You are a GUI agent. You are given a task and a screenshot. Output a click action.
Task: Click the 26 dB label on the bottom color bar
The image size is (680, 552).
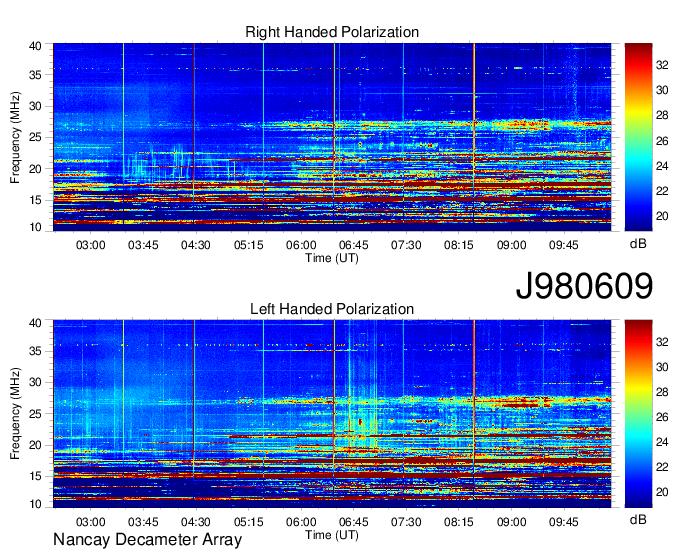[x=662, y=417]
